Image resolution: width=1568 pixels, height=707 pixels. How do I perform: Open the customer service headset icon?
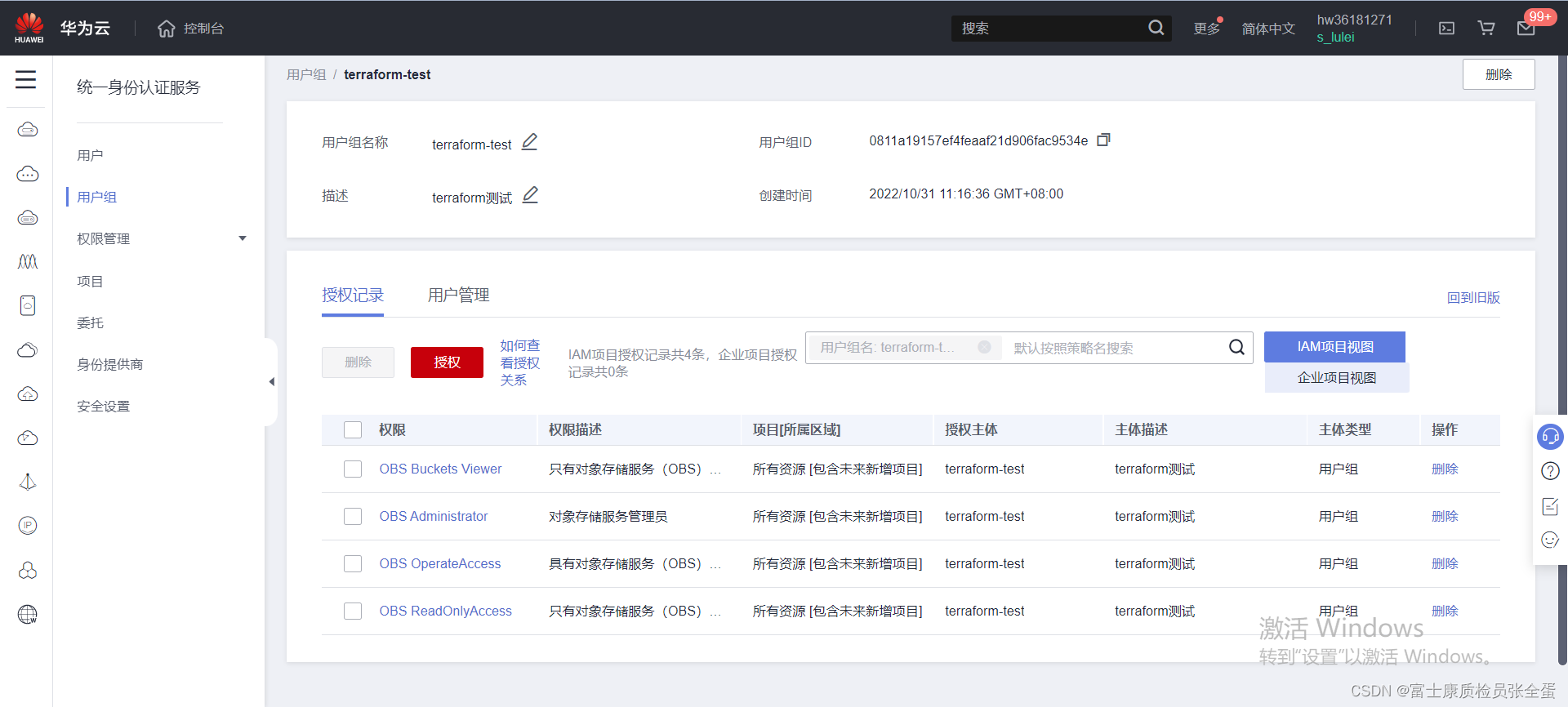click(x=1550, y=437)
